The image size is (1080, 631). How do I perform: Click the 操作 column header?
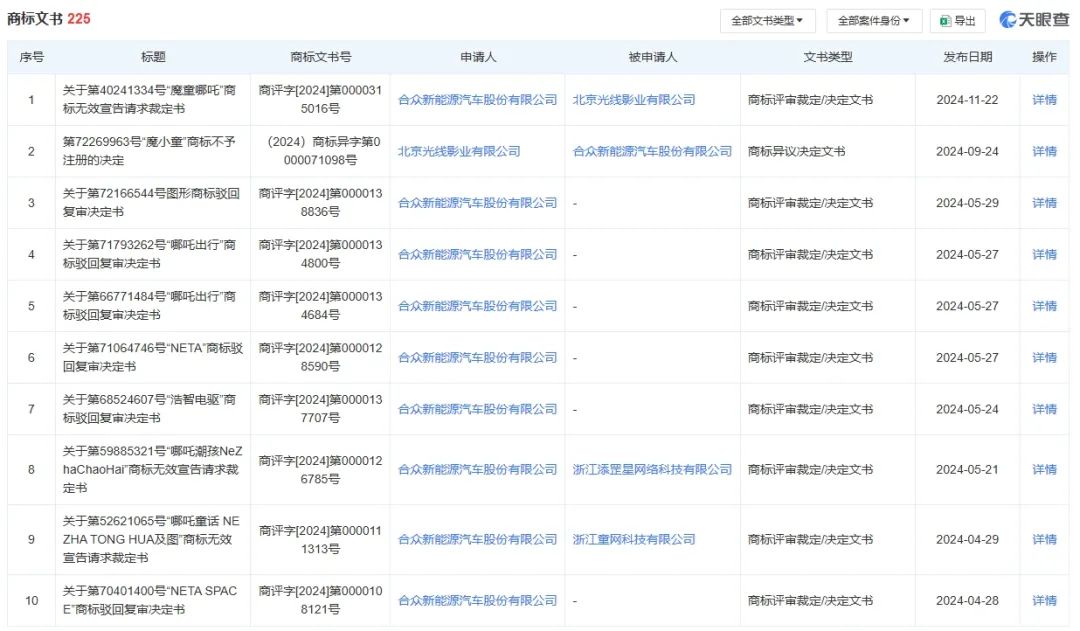pyautogui.click(x=1044, y=57)
